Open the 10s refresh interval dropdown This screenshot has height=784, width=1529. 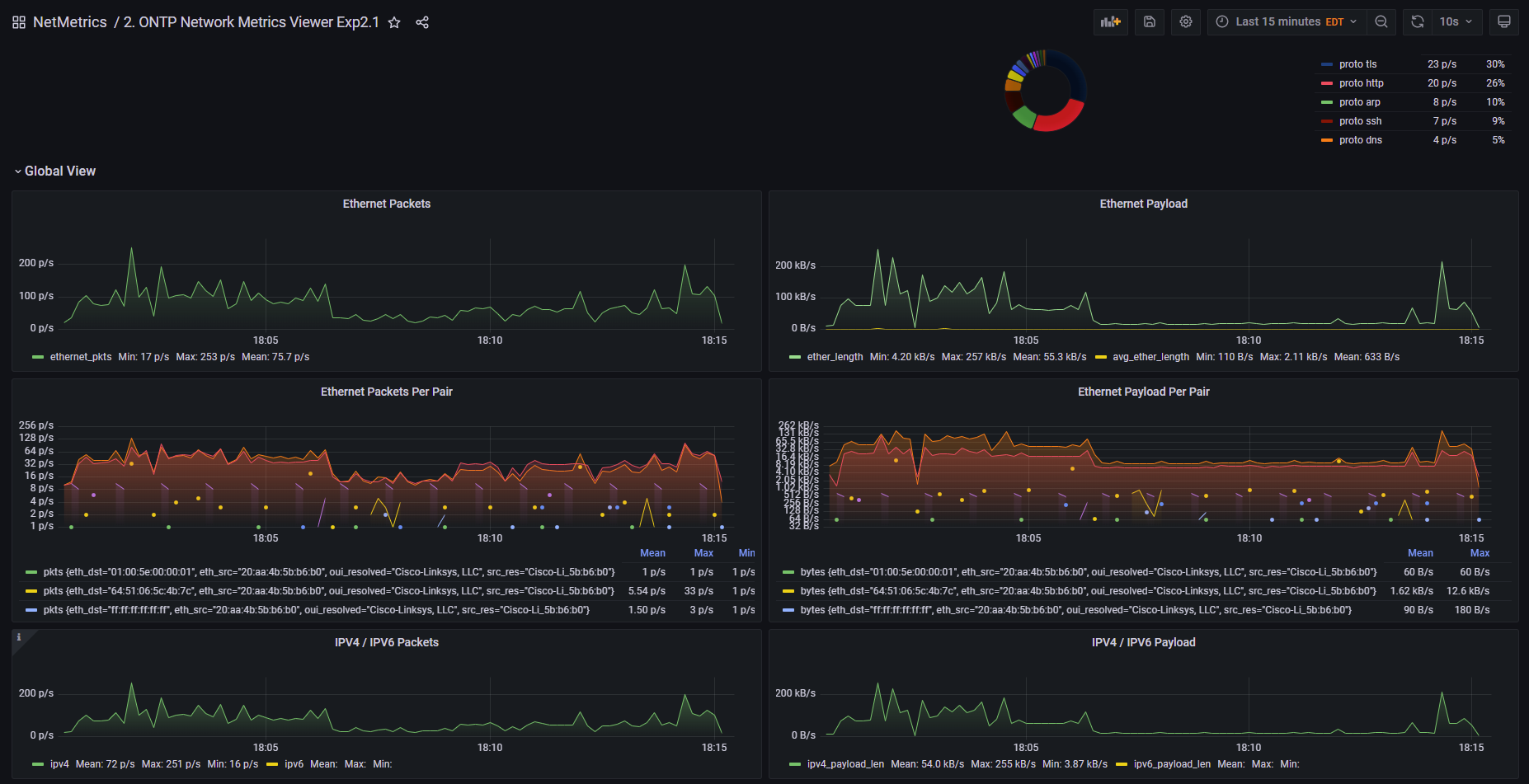pos(1456,22)
